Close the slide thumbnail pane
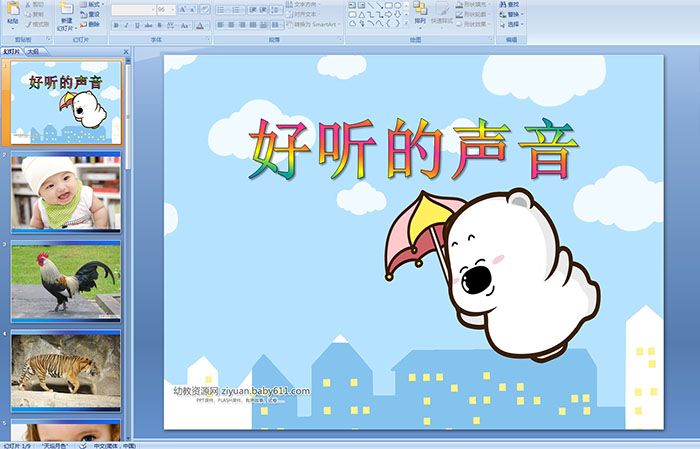The width and height of the screenshot is (700, 449). tap(126, 52)
